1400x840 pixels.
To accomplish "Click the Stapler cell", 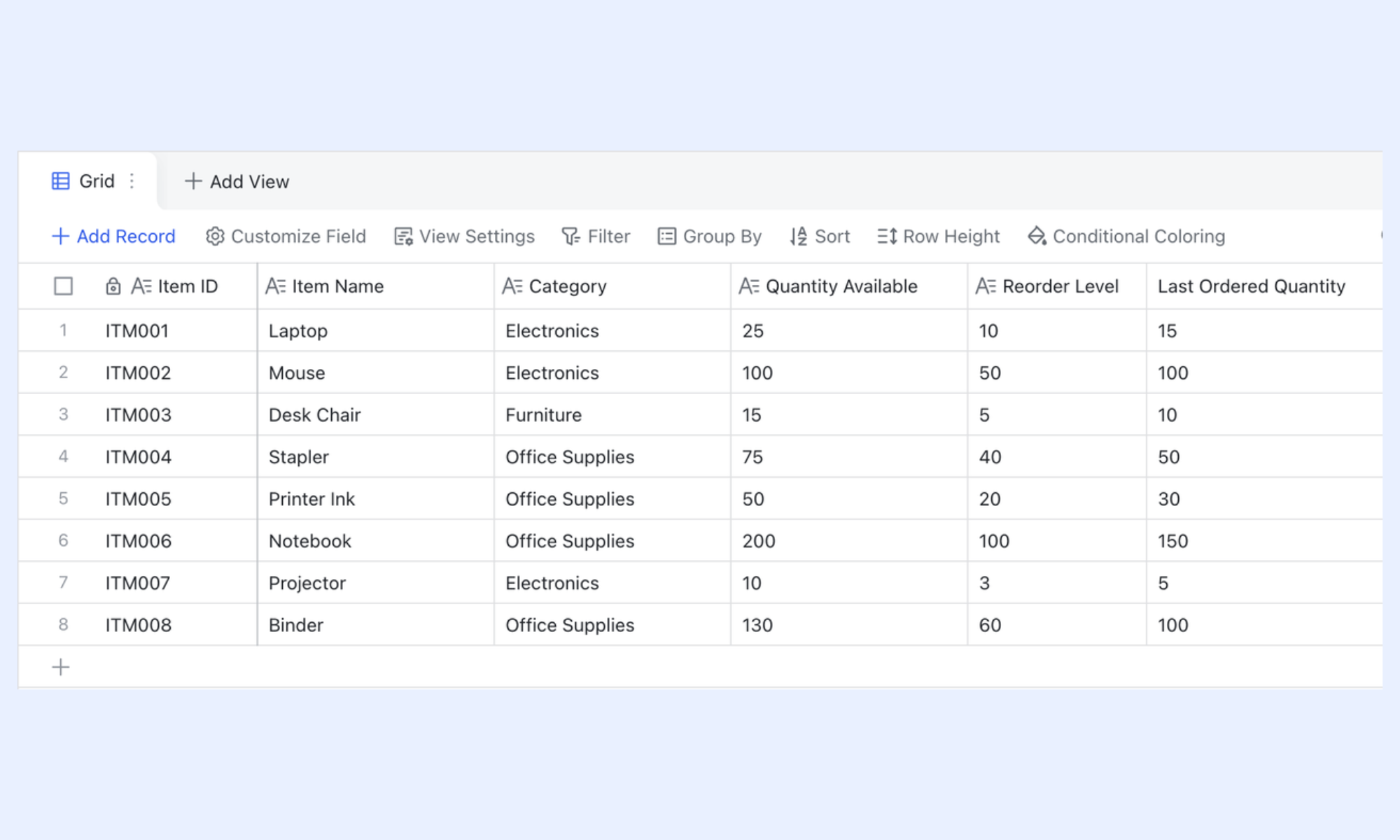I will tap(376, 456).
